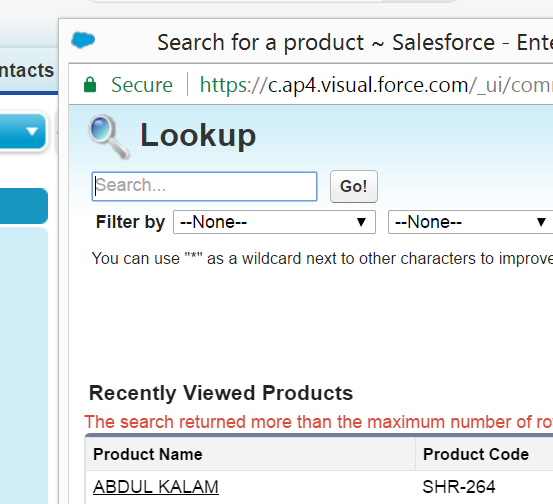Screen dimensions: 553x504
Task: Click the visual.force.com URL in the address bar
Action: pyautogui.click(x=376, y=85)
